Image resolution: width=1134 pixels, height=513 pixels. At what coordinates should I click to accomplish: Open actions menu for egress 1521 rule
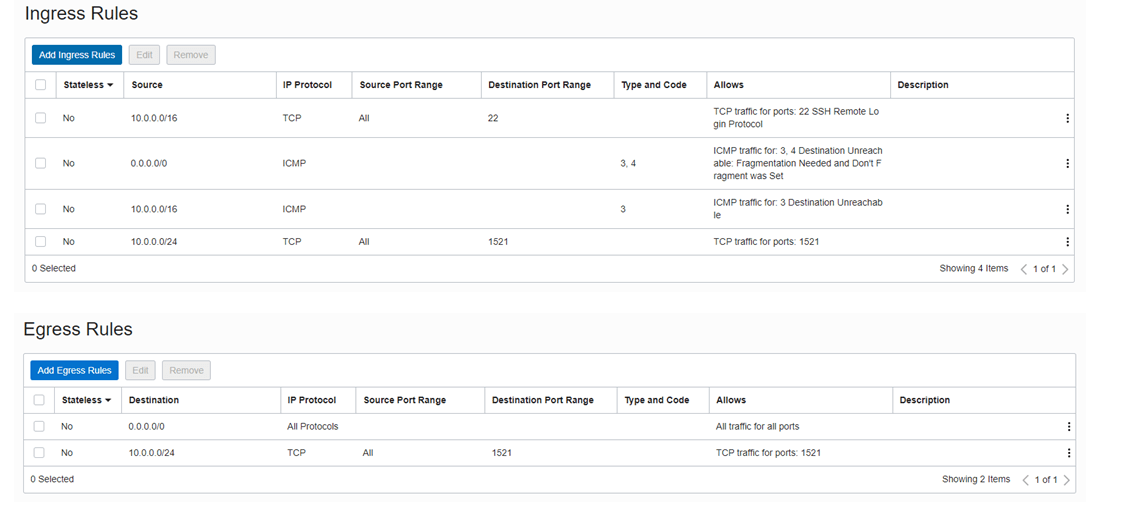1068,453
